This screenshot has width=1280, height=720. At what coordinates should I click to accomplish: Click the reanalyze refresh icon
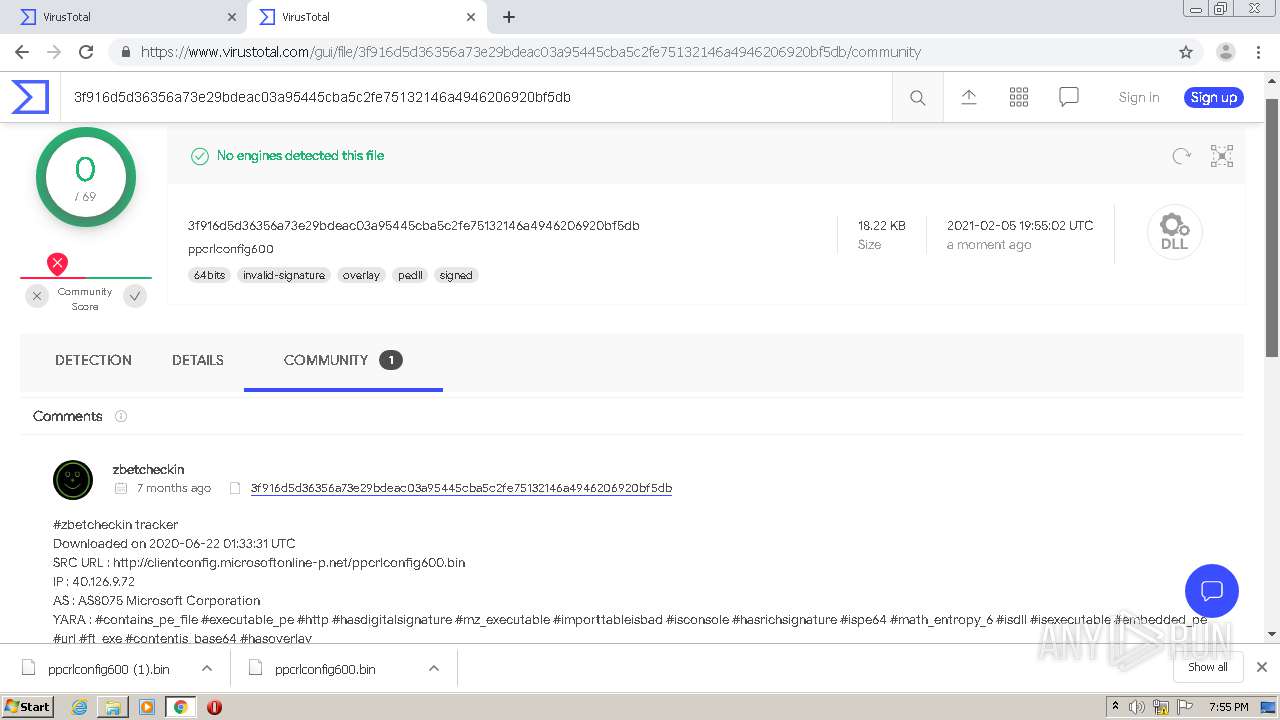pyautogui.click(x=1181, y=156)
